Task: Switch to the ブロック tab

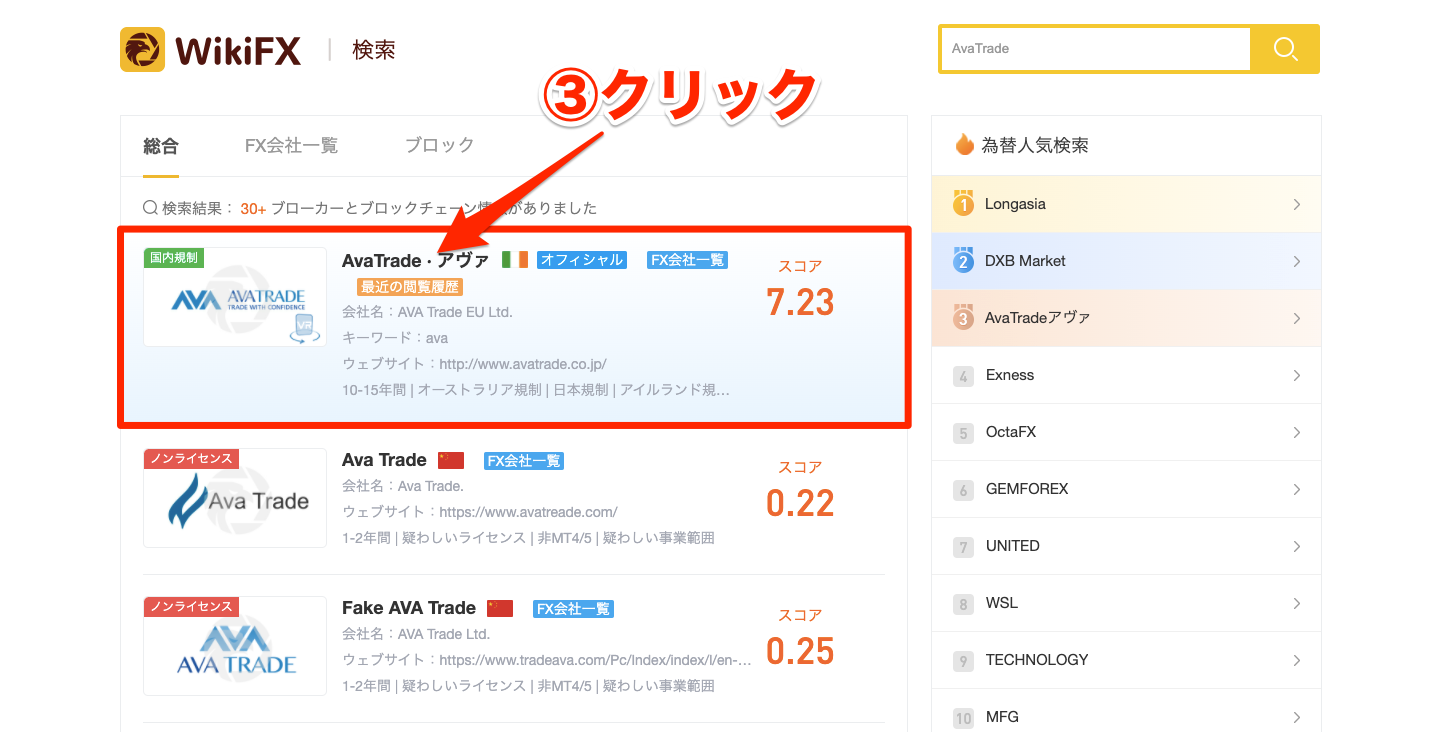Action: [x=439, y=146]
